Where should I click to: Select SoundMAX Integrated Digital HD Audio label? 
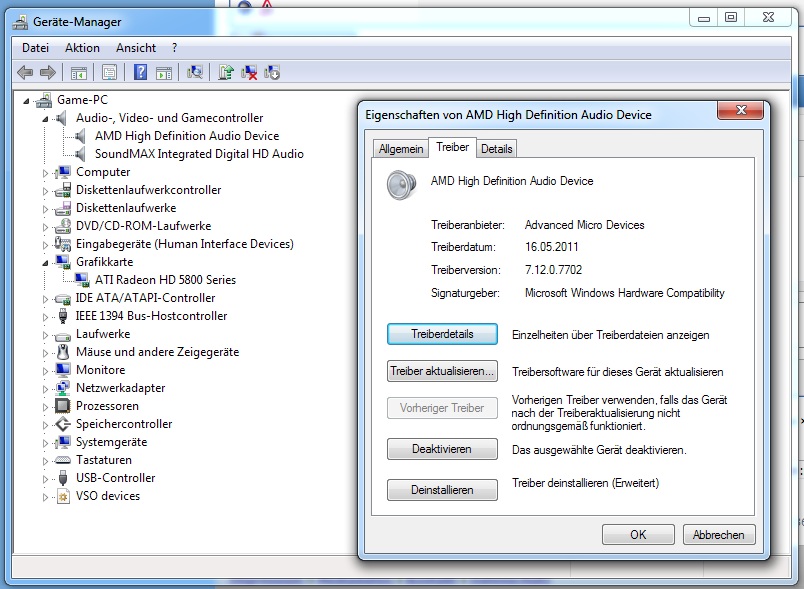pos(199,154)
